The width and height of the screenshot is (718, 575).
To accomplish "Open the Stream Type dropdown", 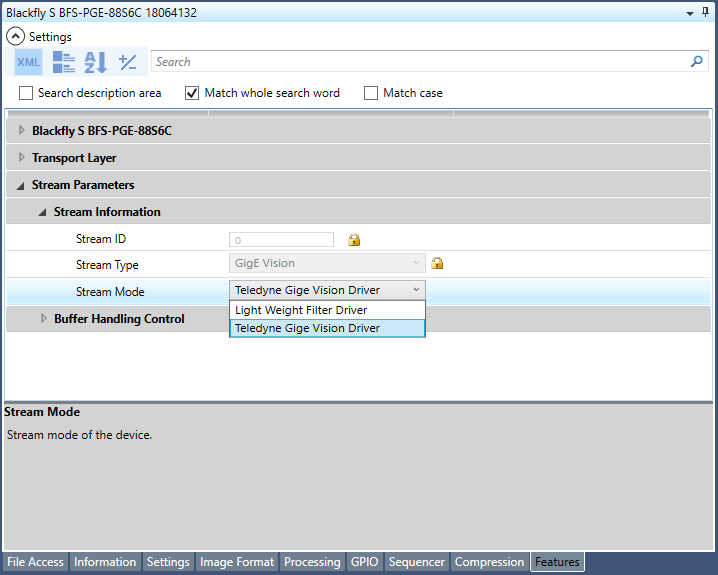I will tap(327, 263).
